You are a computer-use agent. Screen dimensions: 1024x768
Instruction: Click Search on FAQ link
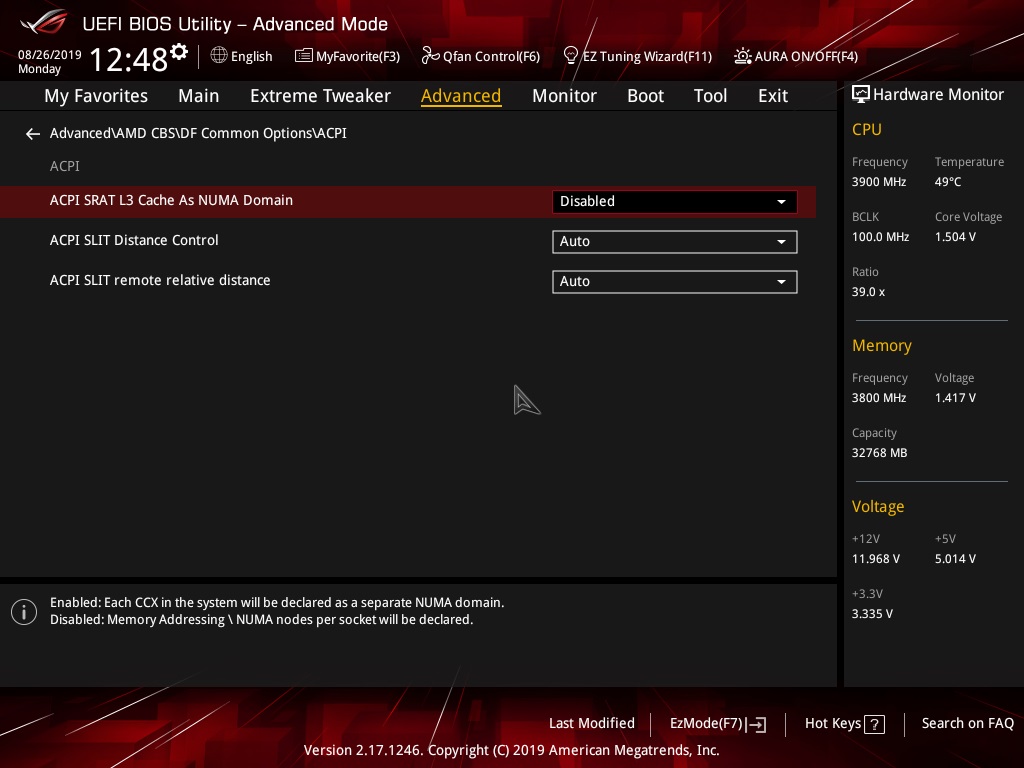[967, 724]
